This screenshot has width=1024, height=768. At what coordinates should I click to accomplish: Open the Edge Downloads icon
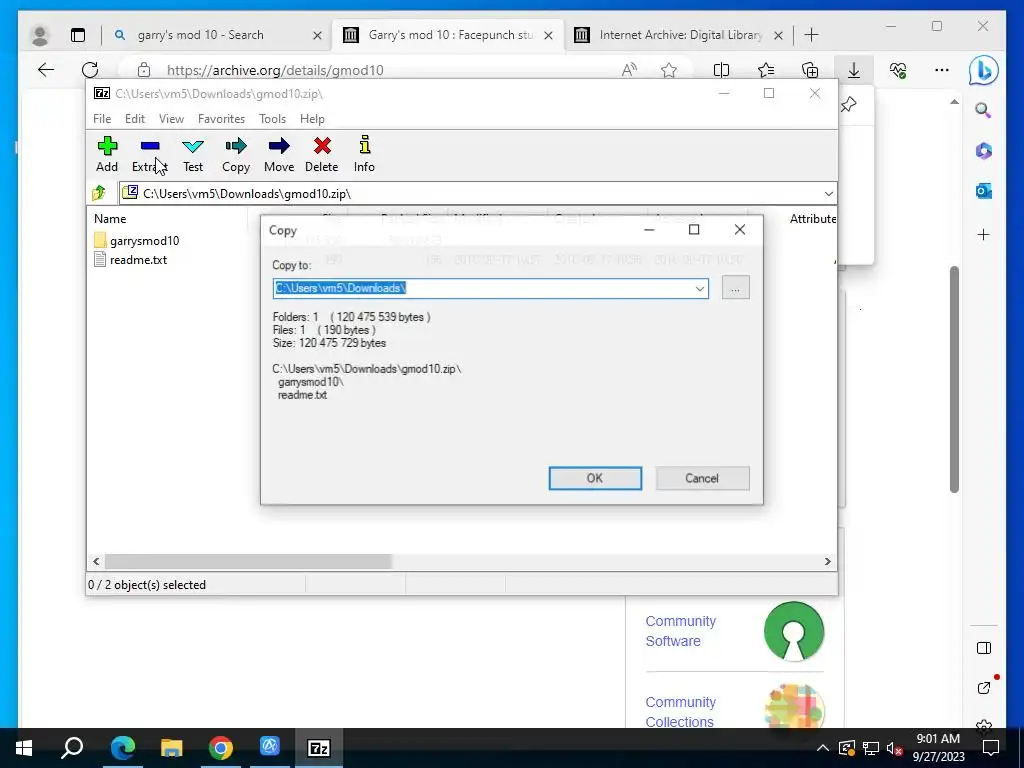pos(854,70)
